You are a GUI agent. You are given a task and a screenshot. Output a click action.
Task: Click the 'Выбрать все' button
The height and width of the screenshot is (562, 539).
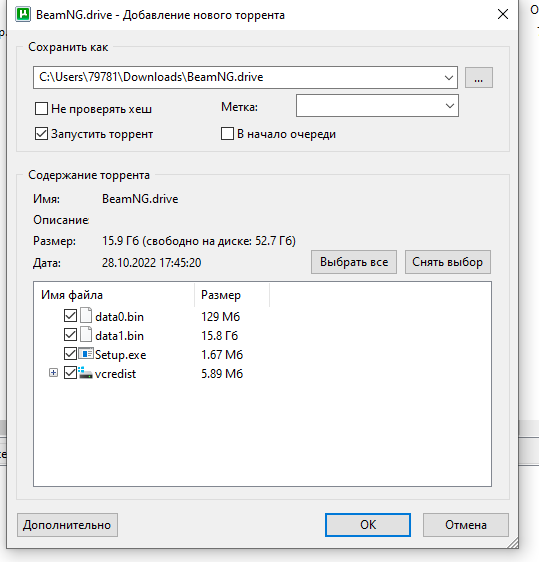[x=354, y=262]
